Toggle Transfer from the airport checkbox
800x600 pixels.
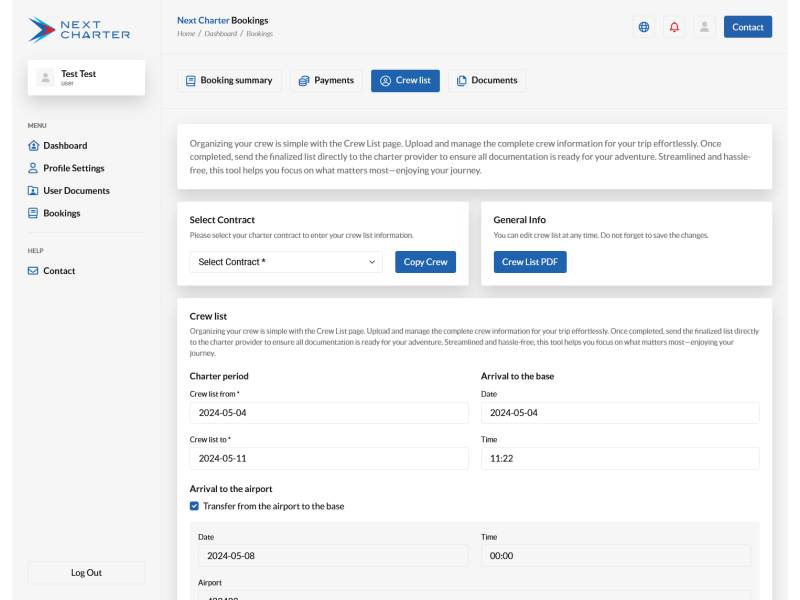[x=194, y=506]
